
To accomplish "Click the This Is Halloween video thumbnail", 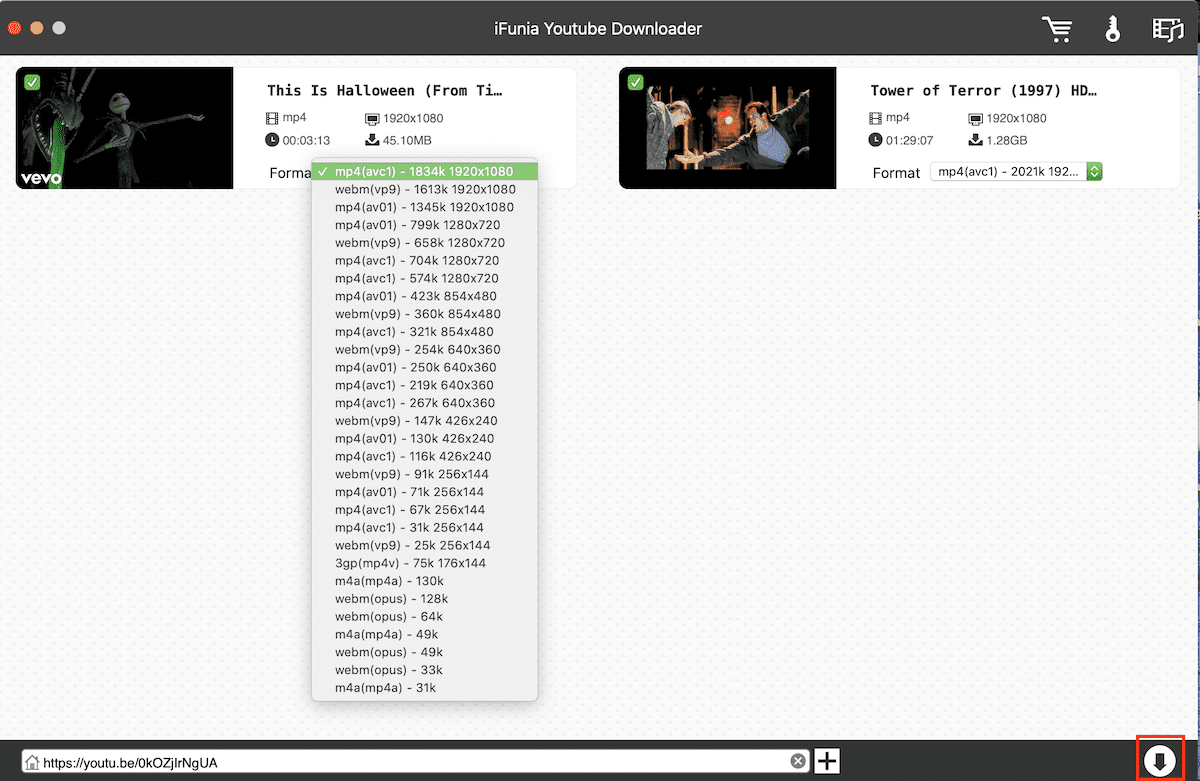I will [124, 128].
